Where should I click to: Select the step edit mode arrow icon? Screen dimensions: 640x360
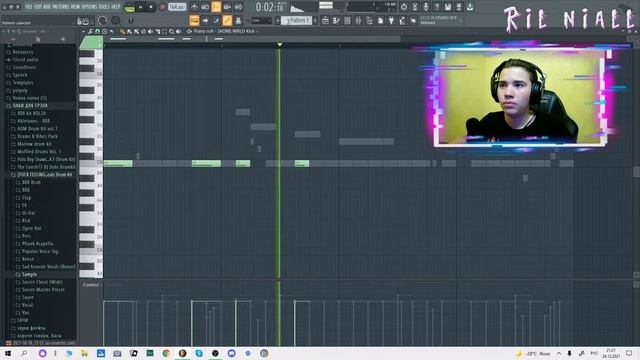click(205, 20)
